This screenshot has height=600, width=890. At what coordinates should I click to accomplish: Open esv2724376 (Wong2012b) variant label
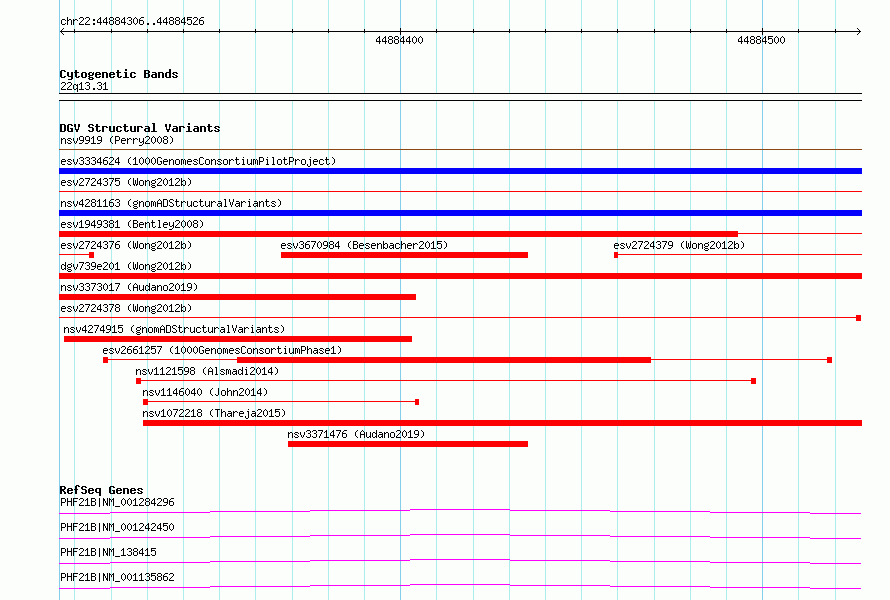(126, 245)
